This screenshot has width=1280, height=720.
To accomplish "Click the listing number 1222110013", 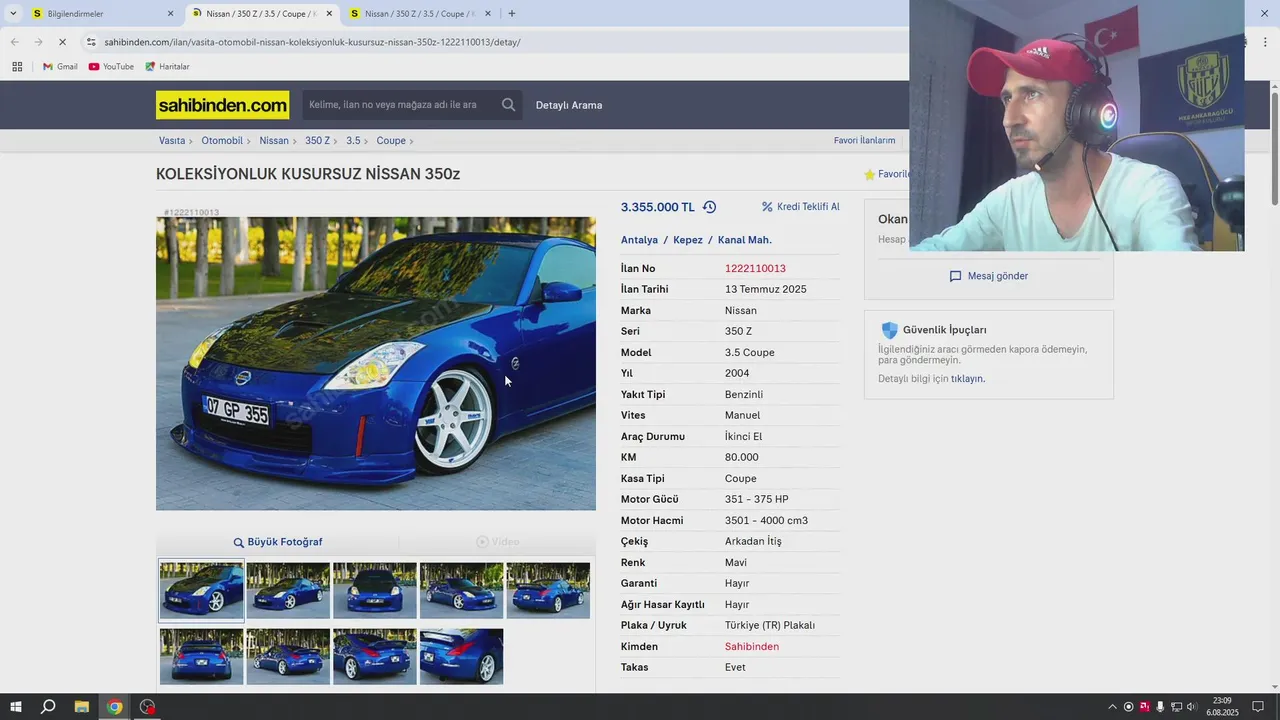I will coord(755,268).
